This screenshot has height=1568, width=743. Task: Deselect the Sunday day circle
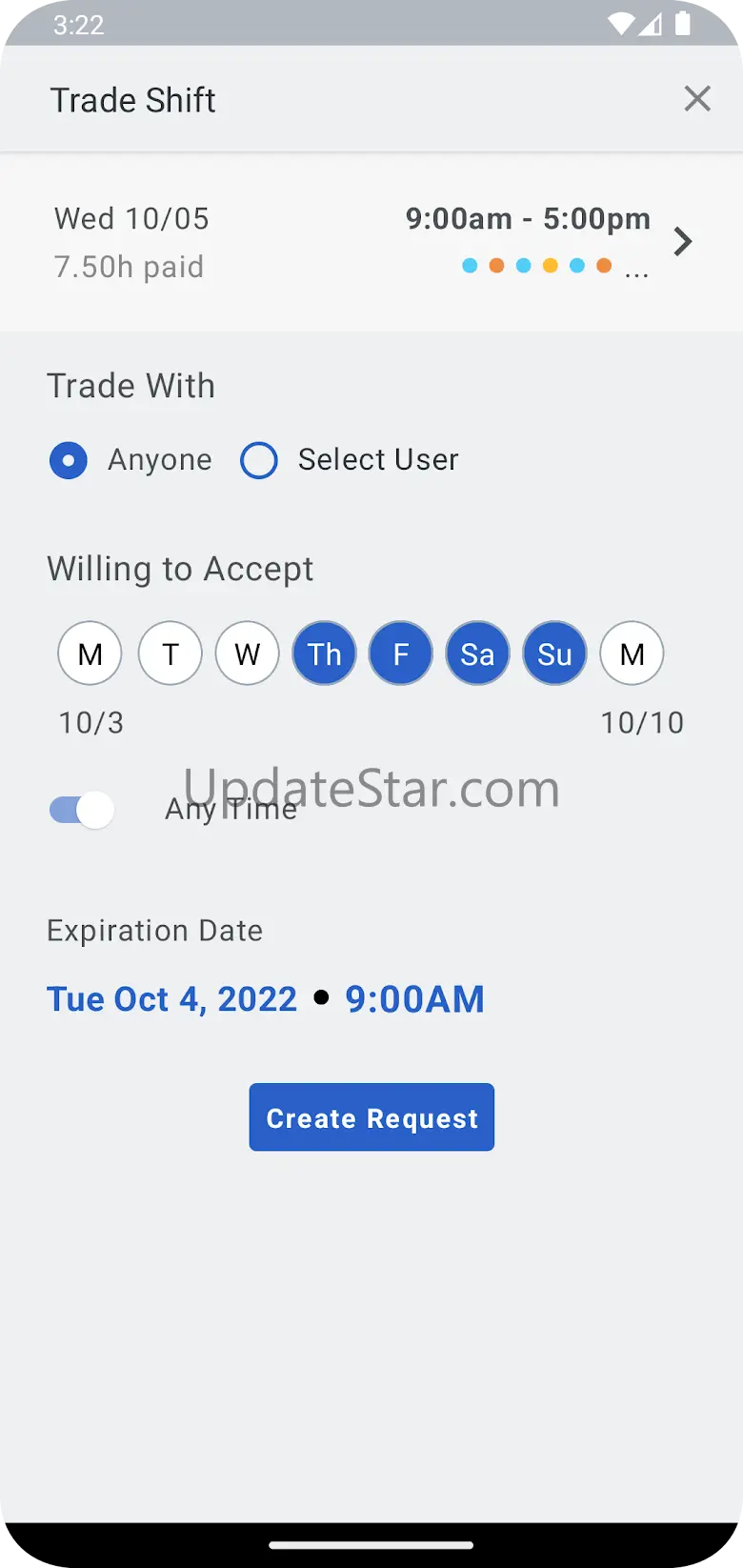[x=554, y=653]
